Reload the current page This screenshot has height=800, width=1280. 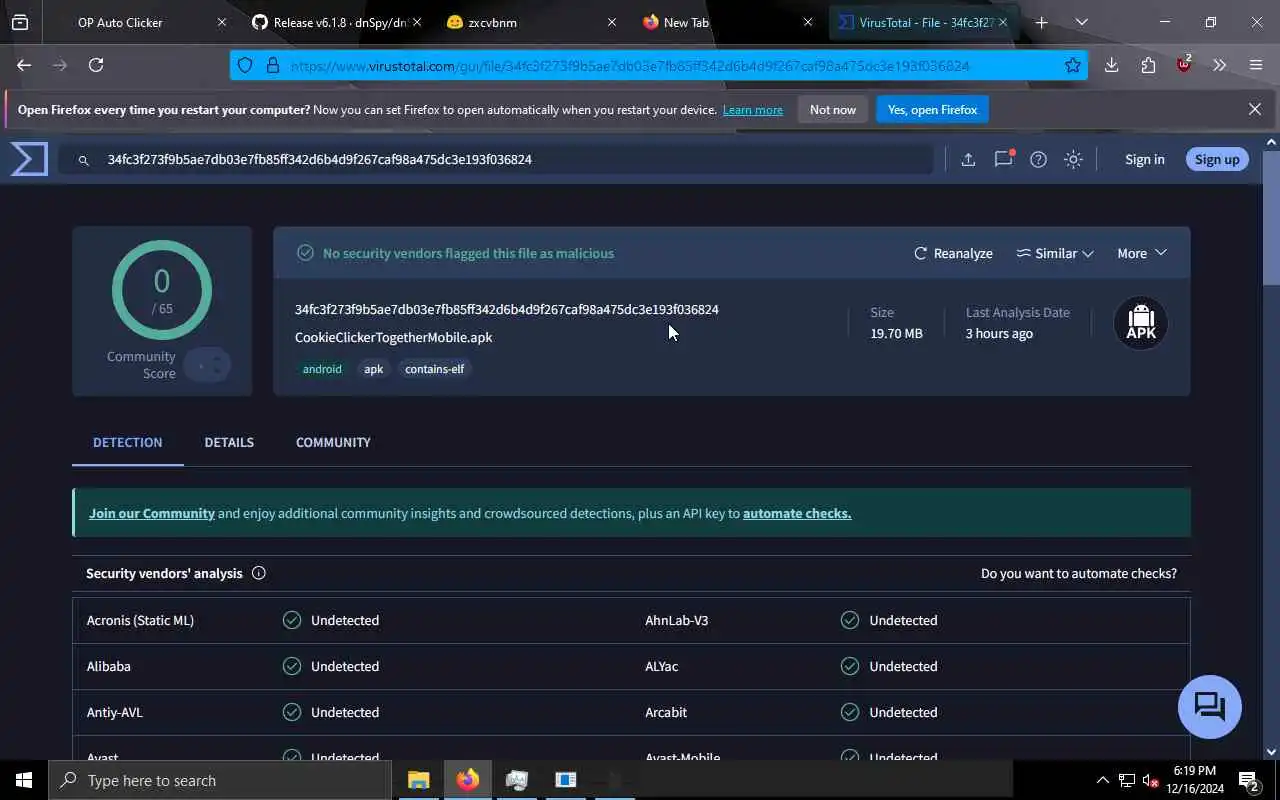click(96, 65)
